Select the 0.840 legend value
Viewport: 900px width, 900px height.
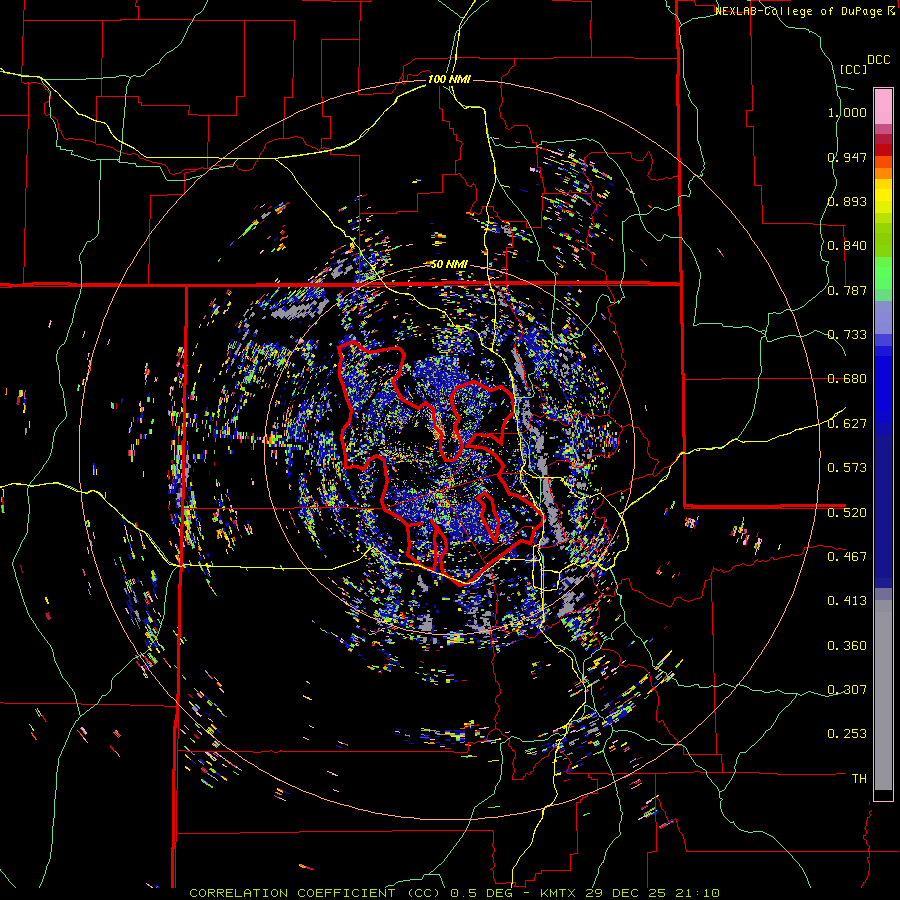click(x=847, y=246)
